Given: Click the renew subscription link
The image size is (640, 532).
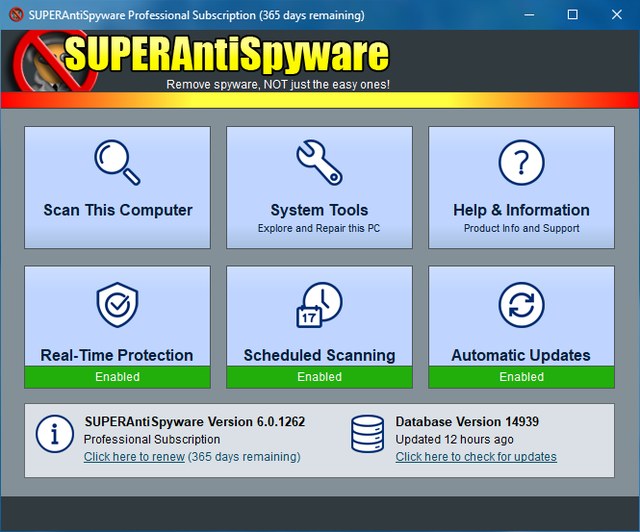Looking at the screenshot, I should click(x=134, y=457).
